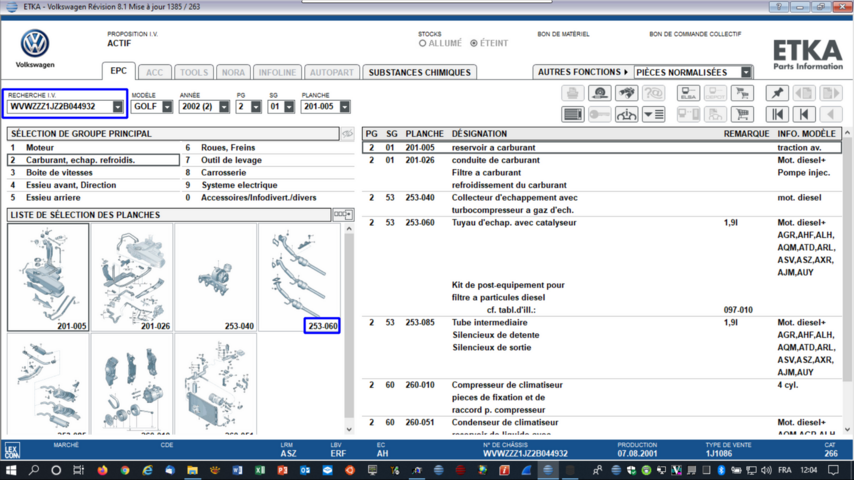
Task: Click the thumbnail list vertical scrollbar
Action: 349,329
